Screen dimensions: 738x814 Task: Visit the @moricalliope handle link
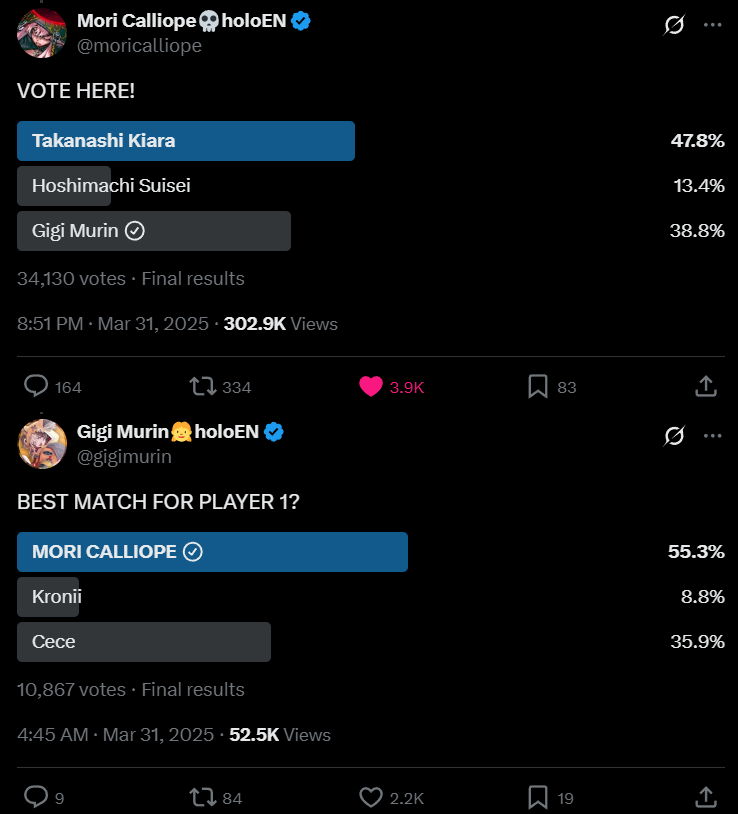(x=139, y=46)
